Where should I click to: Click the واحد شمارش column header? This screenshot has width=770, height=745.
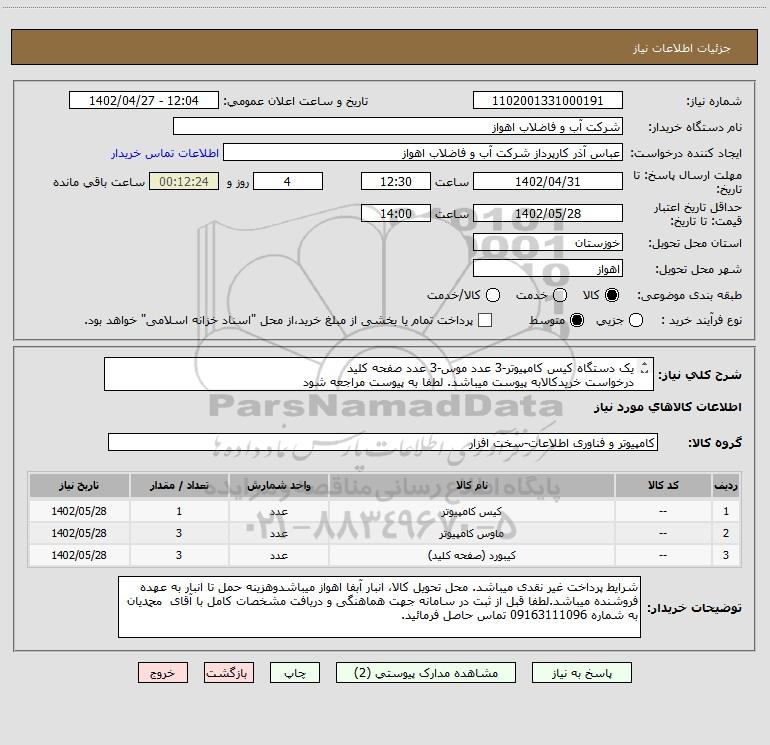click(278, 486)
